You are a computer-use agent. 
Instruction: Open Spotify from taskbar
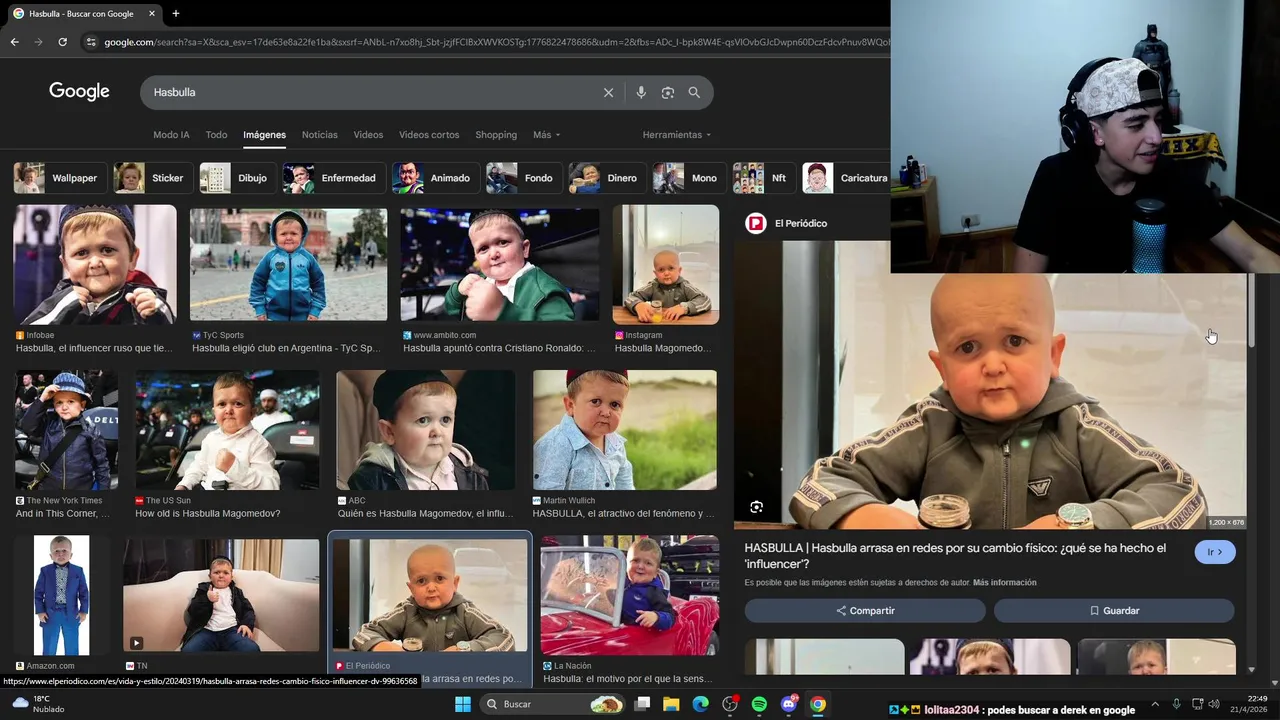click(759, 704)
